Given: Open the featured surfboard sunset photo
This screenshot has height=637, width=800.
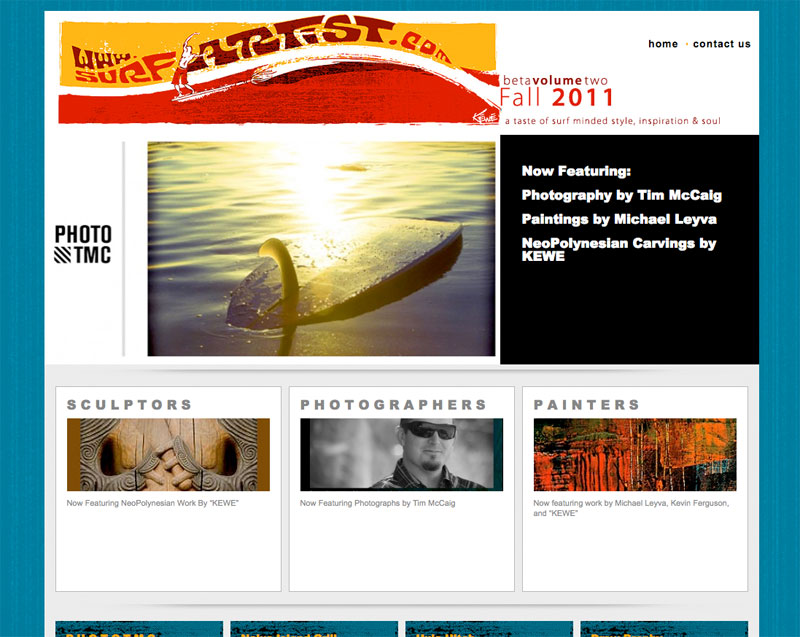Looking at the screenshot, I should coord(321,249).
